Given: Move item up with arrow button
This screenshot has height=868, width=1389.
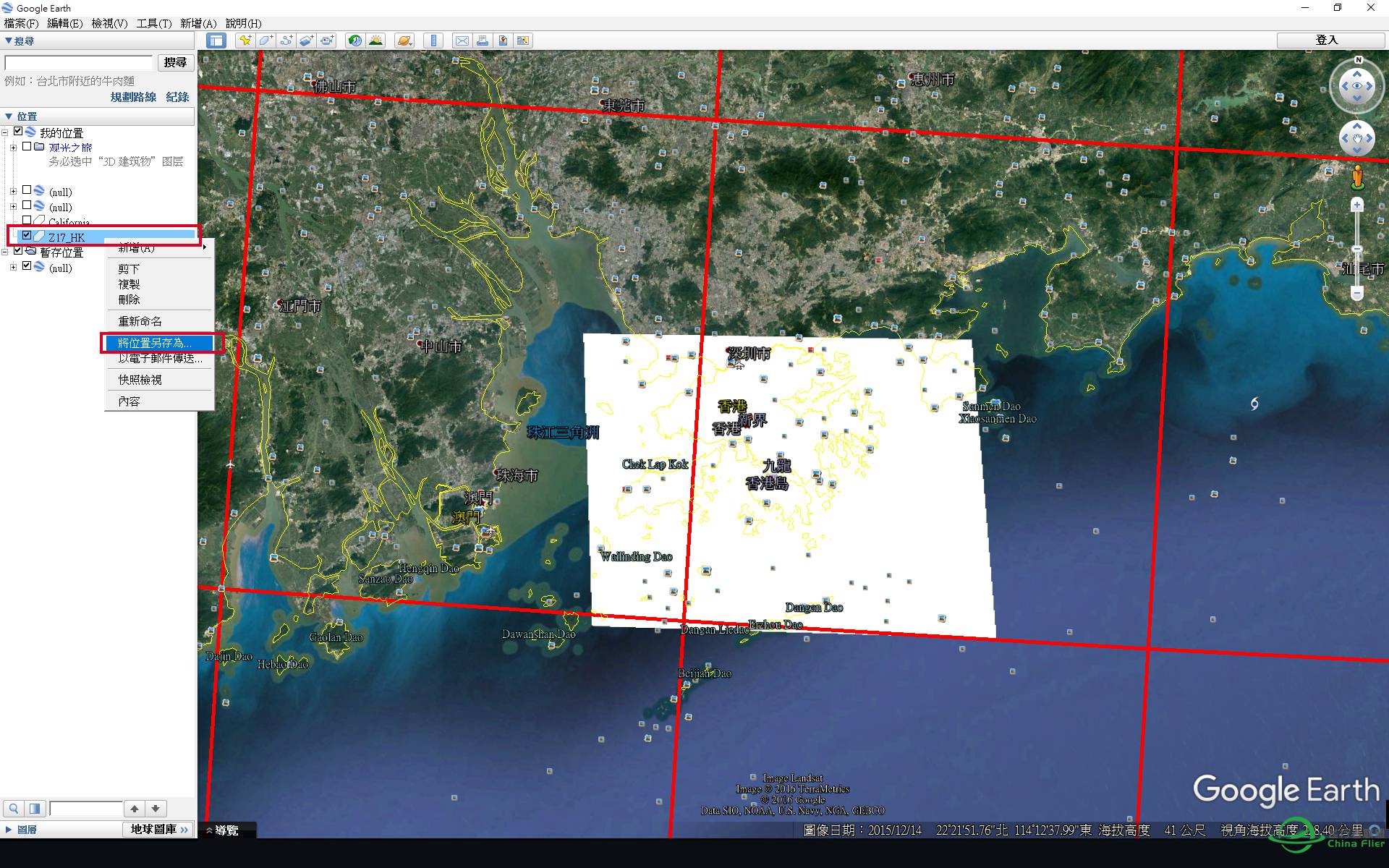Looking at the screenshot, I should [x=135, y=808].
